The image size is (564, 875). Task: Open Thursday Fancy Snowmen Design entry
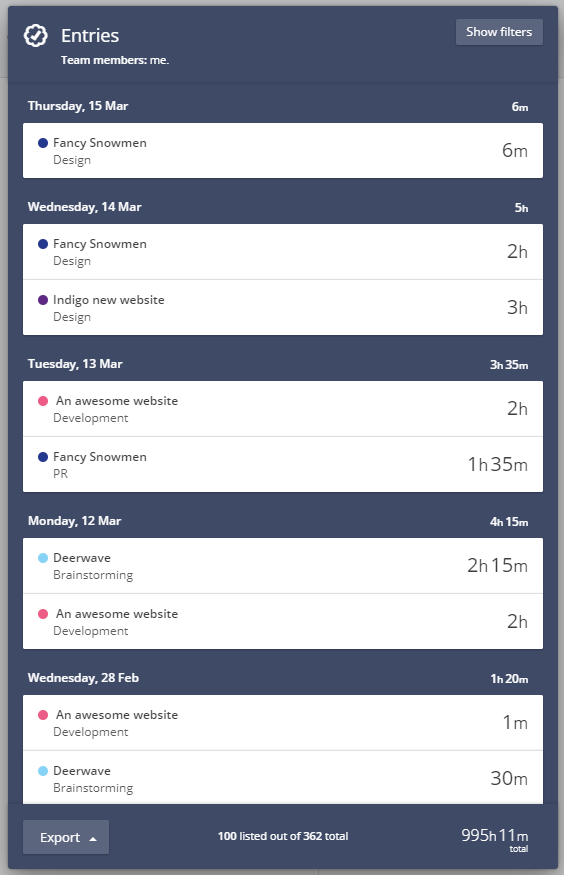click(x=283, y=151)
